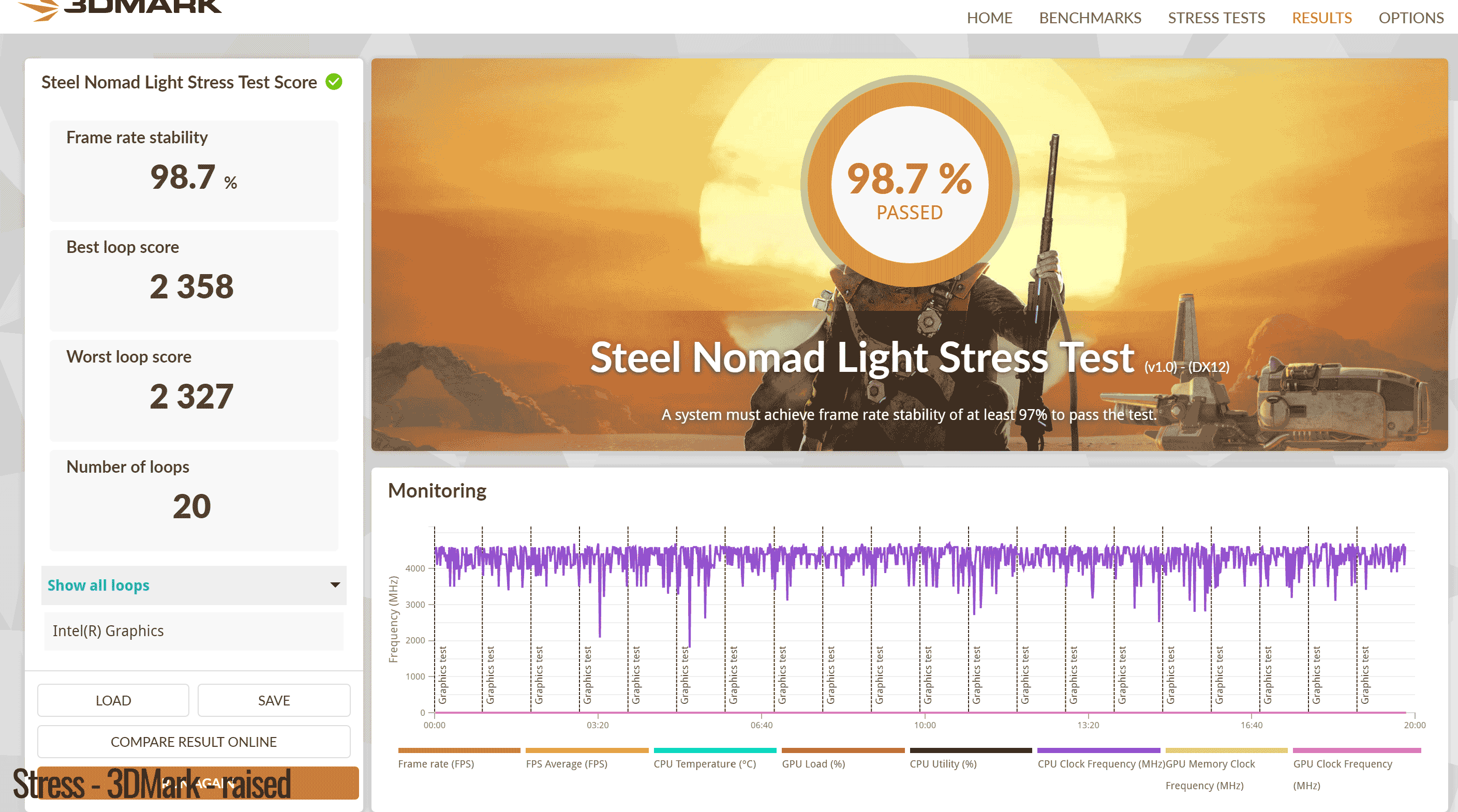Click the 10:00 time axis label
The image size is (1458, 812).
[925, 726]
